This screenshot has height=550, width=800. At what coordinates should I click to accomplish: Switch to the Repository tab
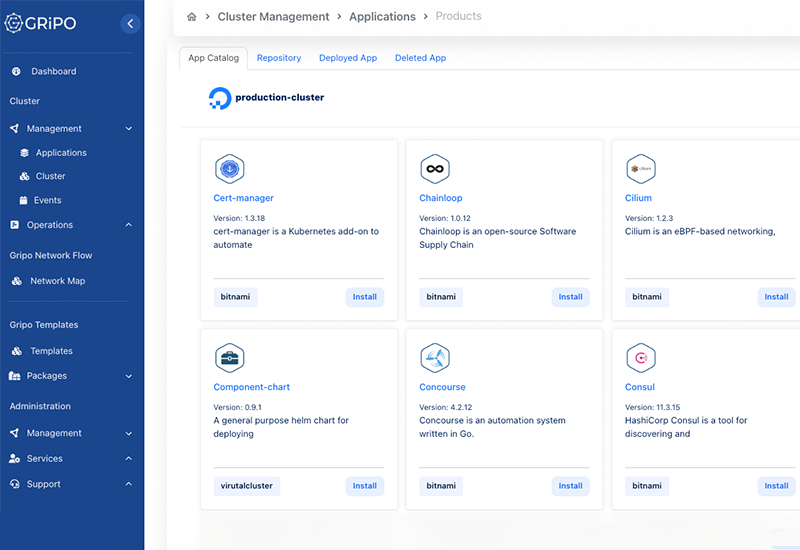[x=279, y=58]
